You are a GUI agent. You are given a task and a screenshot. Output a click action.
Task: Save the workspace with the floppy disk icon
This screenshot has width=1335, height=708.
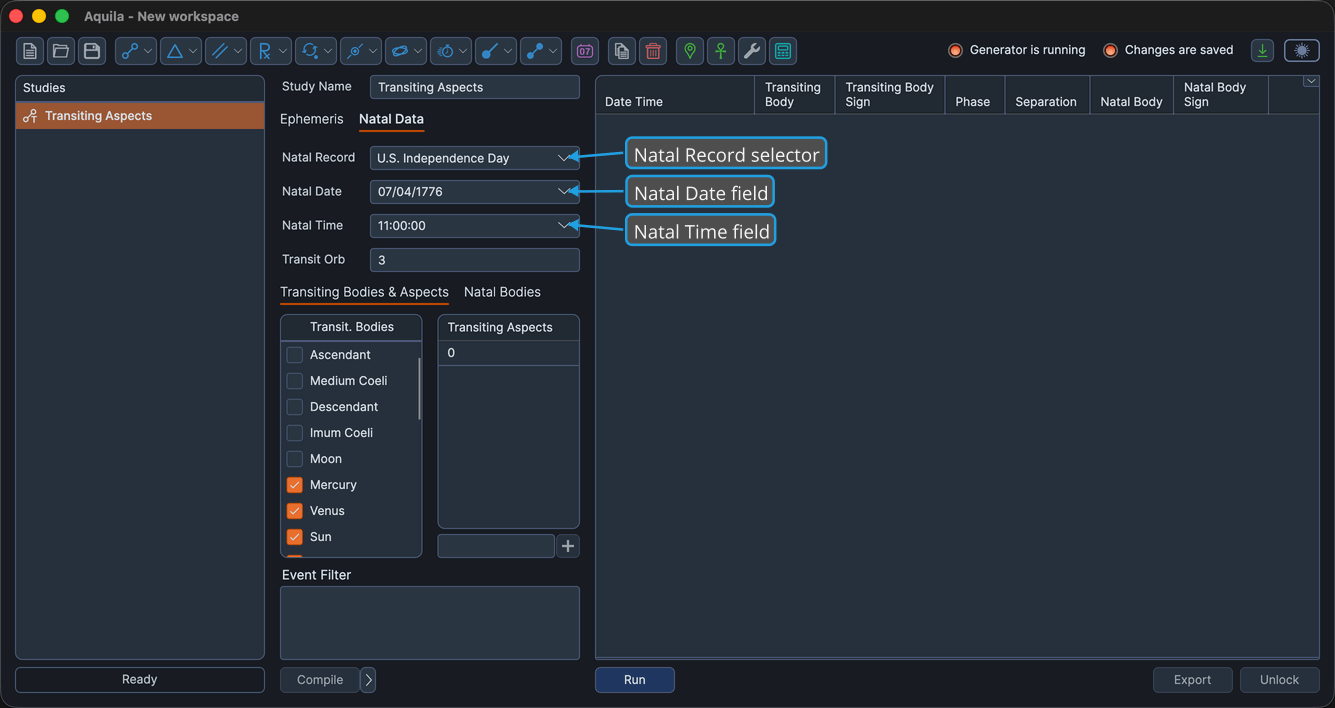tap(92, 51)
